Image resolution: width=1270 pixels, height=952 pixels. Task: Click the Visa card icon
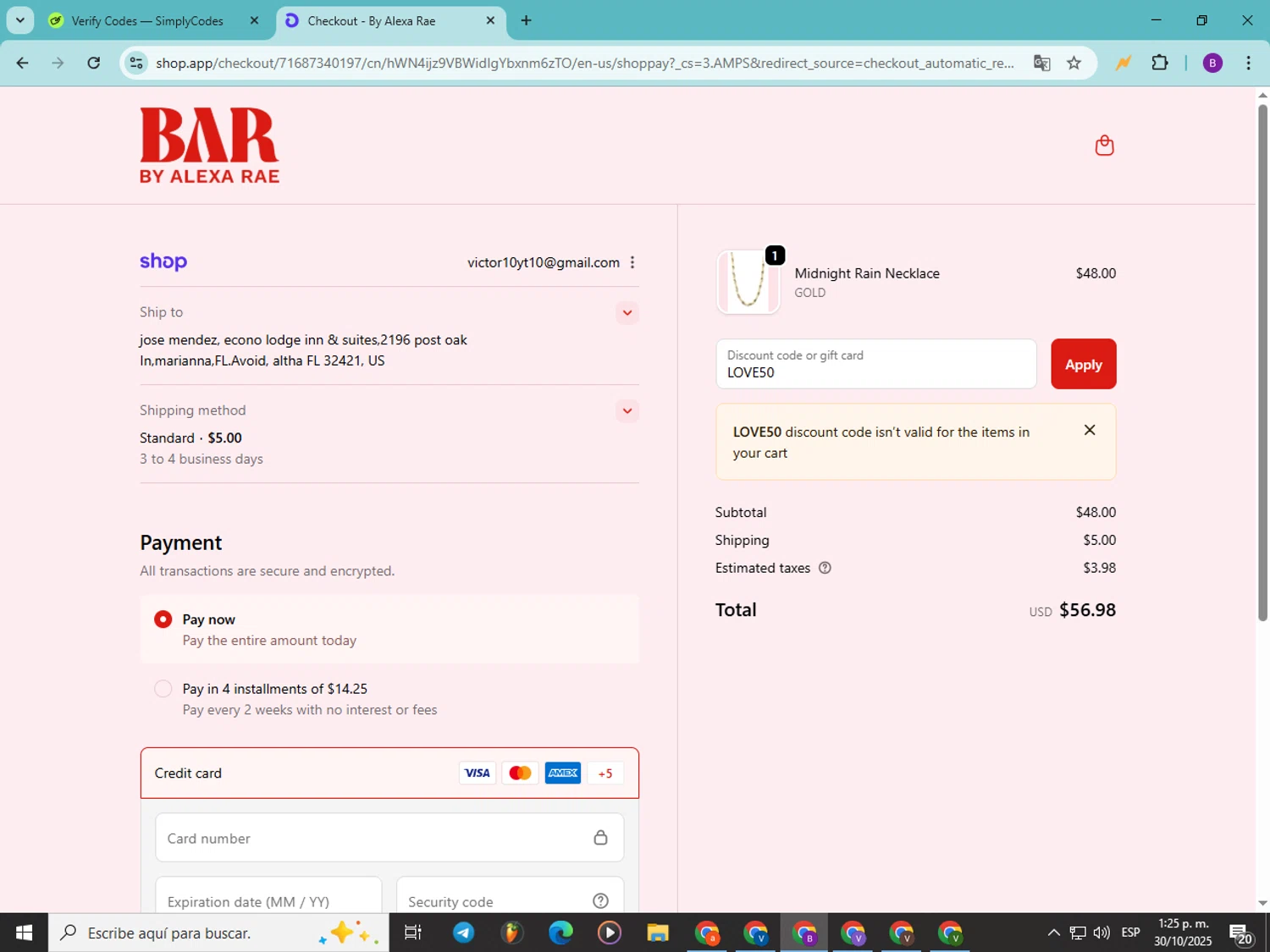(478, 773)
